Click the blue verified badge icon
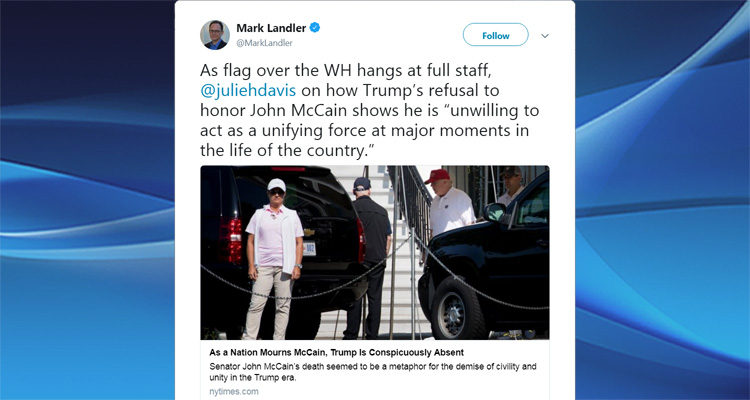The height and width of the screenshot is (400, 750). (315, 28)
